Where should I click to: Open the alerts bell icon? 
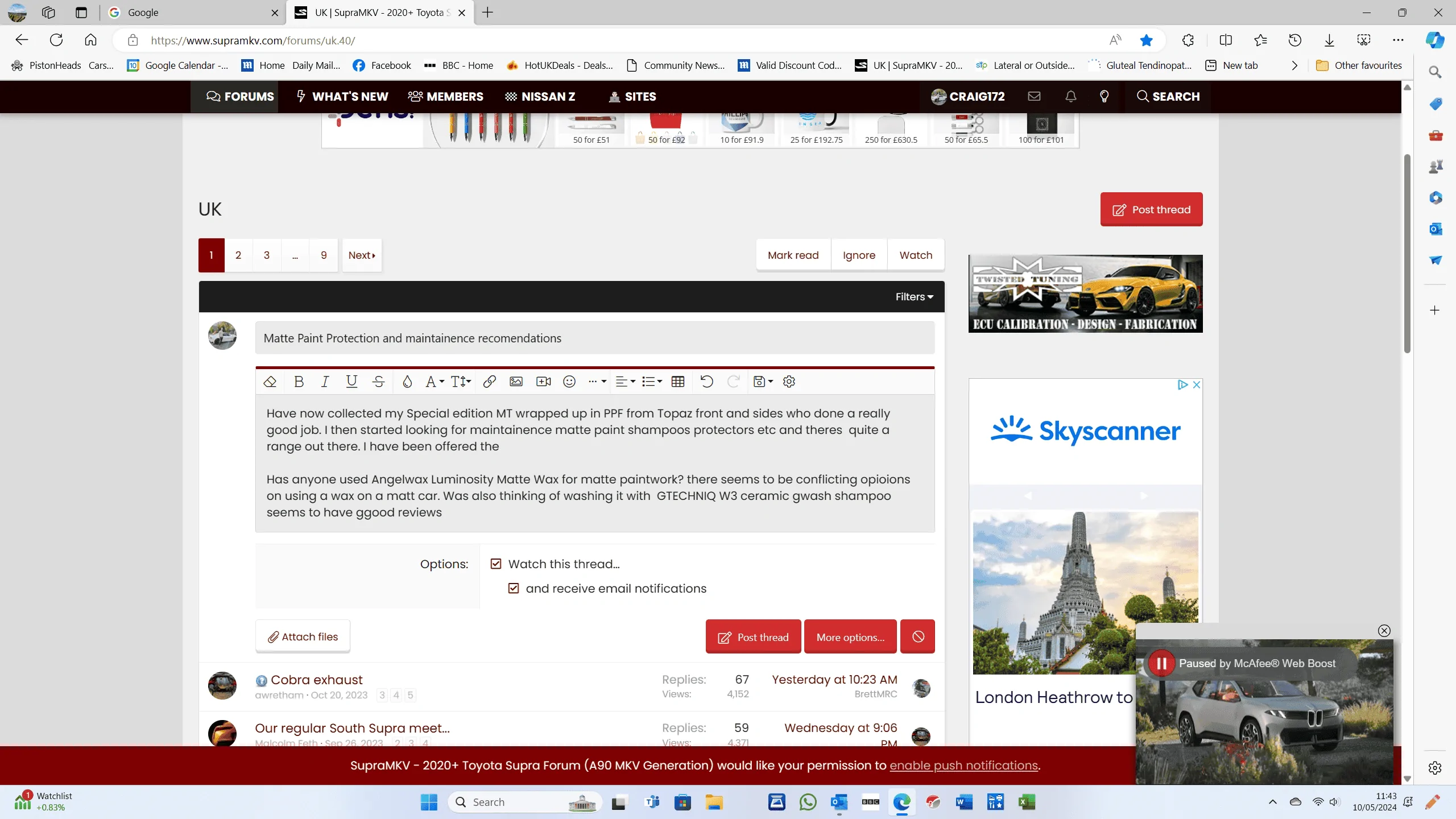tap(1070, 96)
